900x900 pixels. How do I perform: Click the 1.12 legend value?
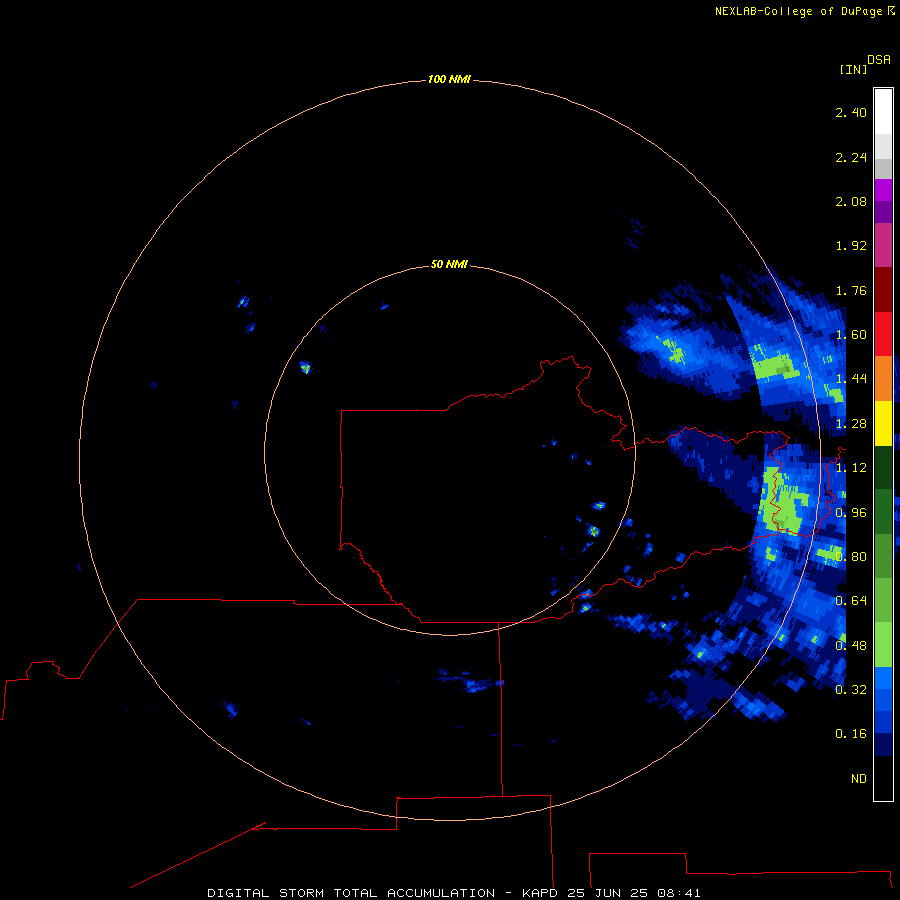coord(851,468)
